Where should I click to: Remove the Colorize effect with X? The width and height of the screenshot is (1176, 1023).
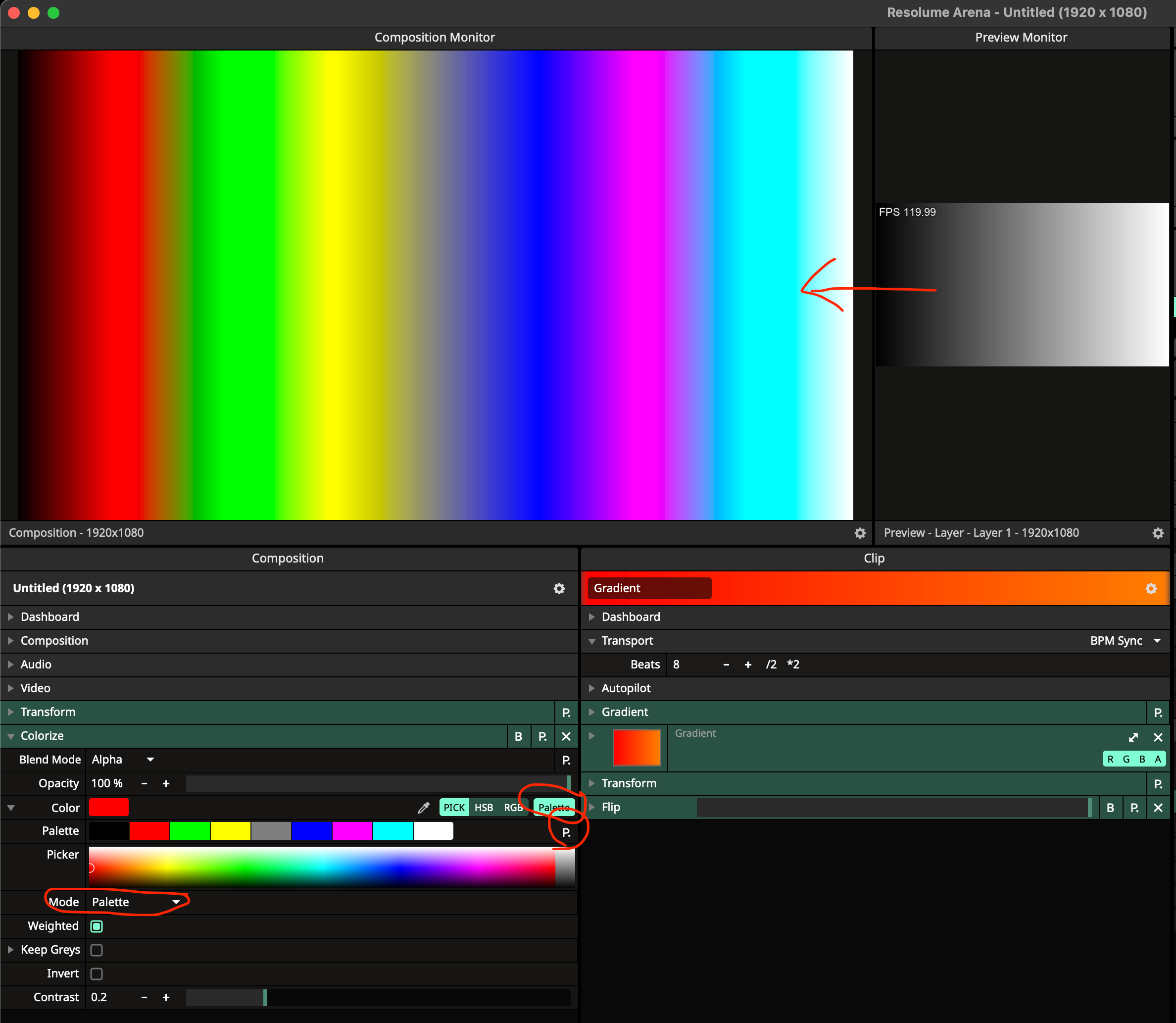[x=566, y=736]
